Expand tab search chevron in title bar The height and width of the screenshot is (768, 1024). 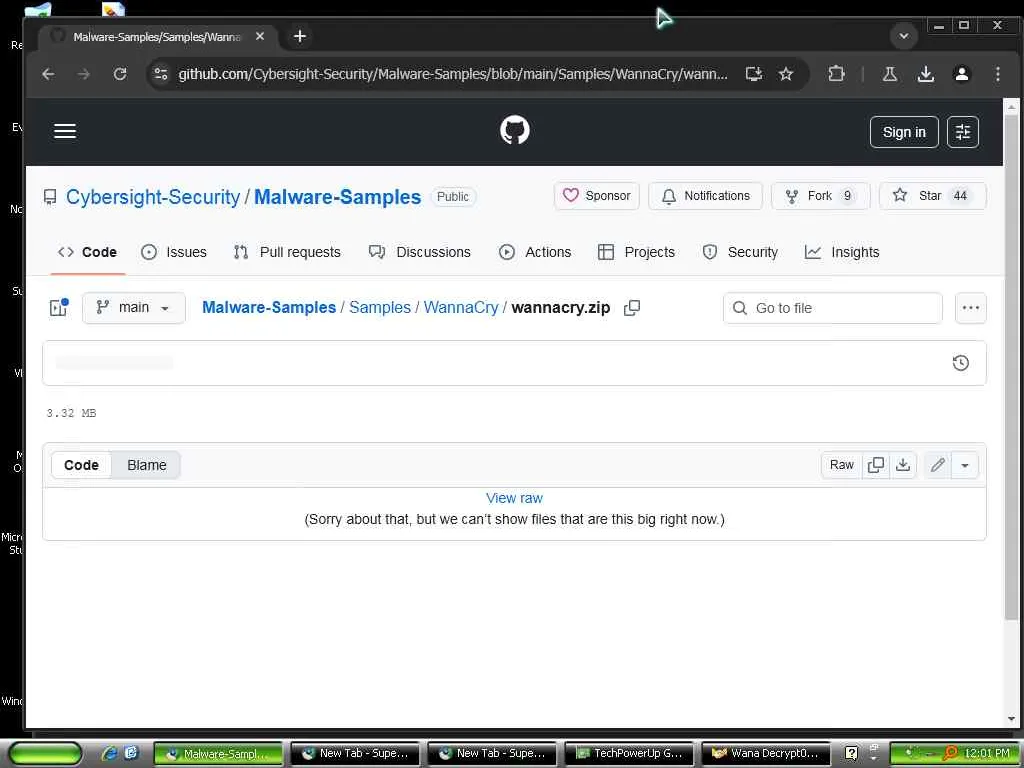pyautogui.click(x=904, y=36)
